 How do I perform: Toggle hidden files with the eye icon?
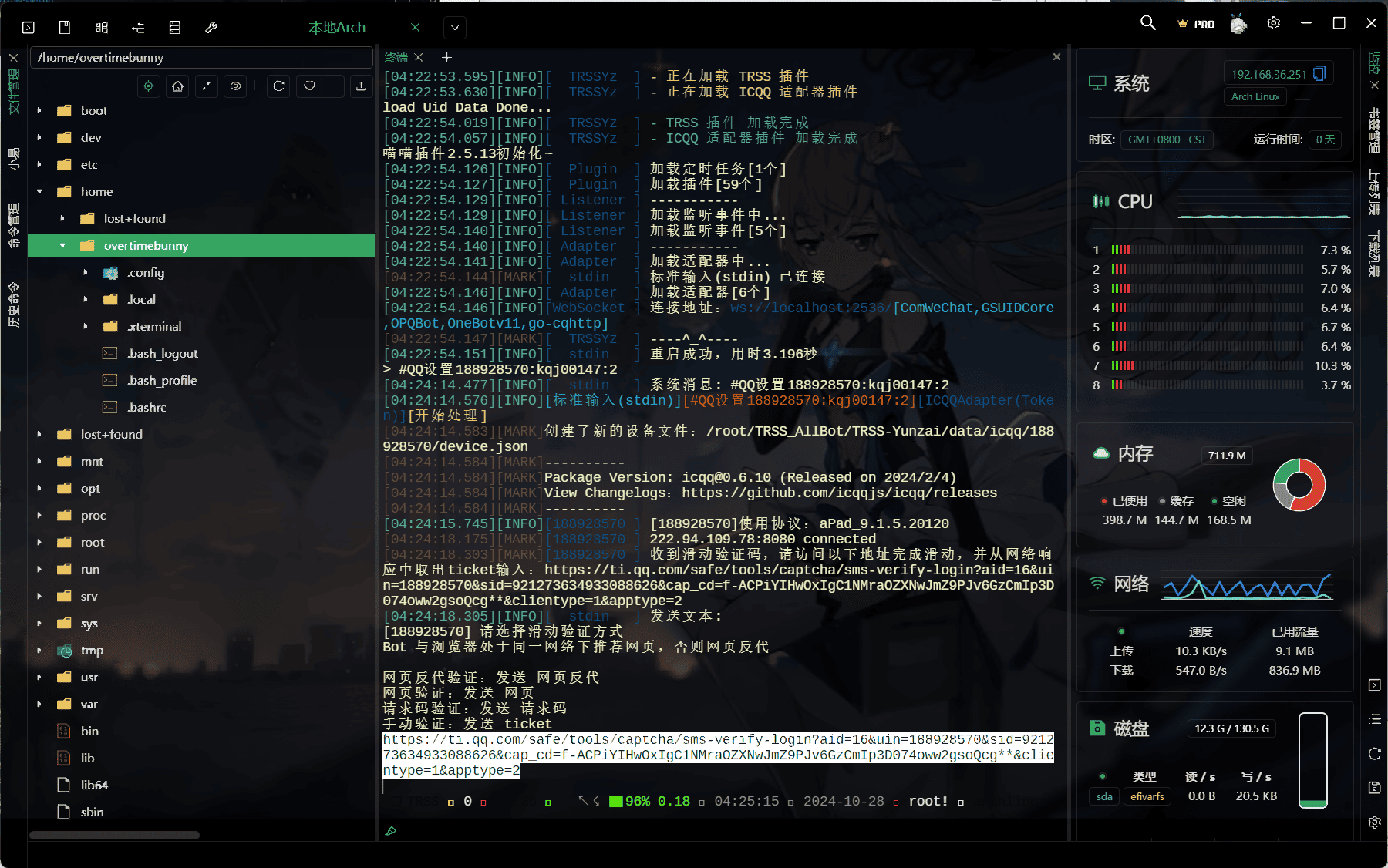(236, 86)
